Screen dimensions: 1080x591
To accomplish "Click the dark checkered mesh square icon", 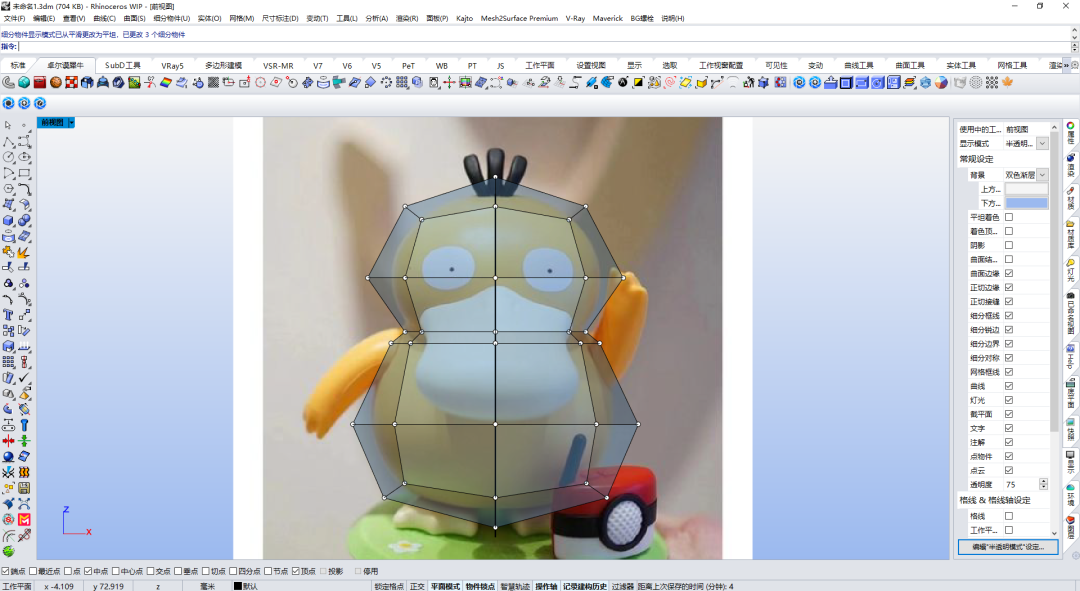I will point(214,83).
